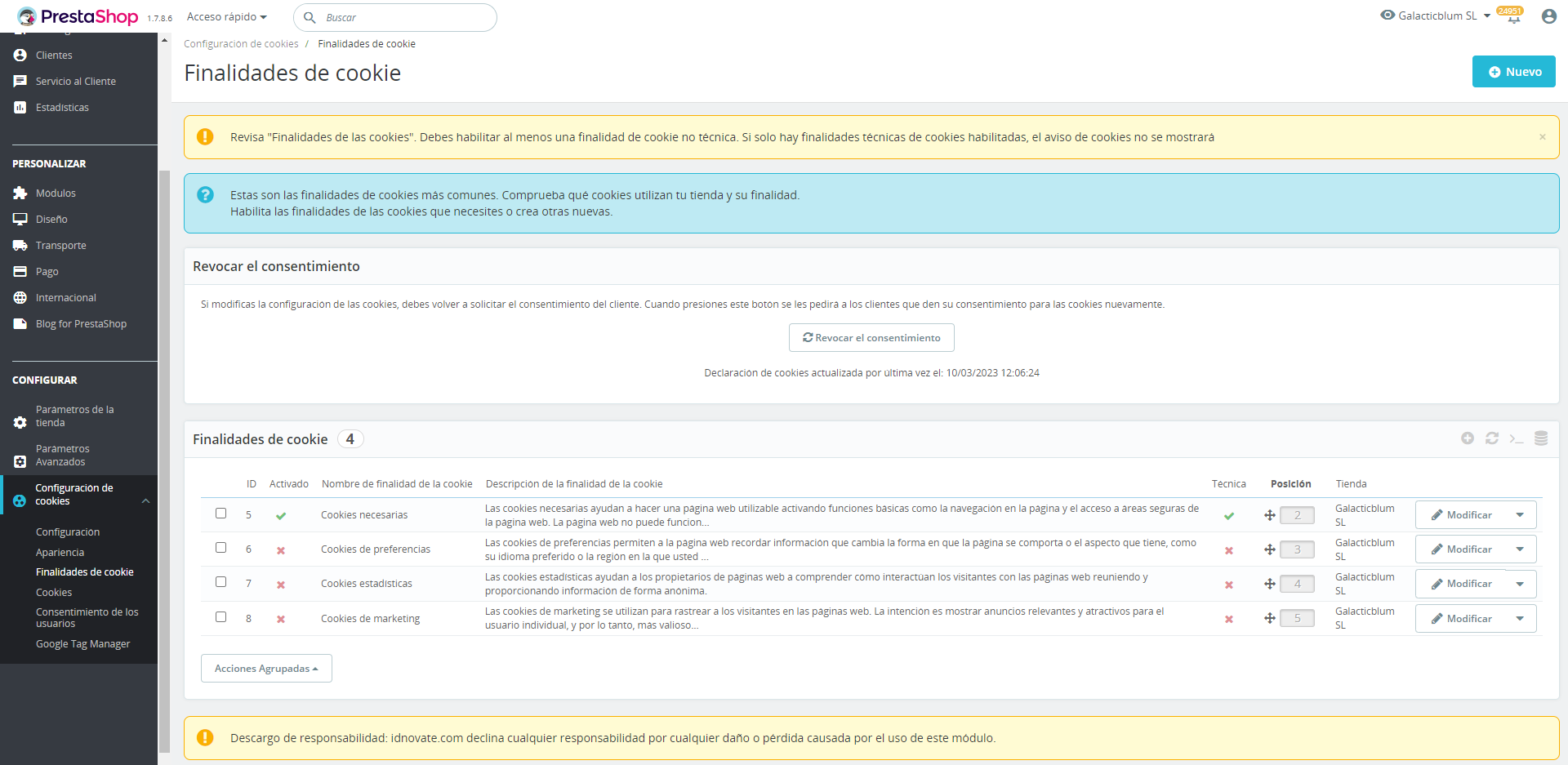Click the Diseño monitor icon

(20, 220)
